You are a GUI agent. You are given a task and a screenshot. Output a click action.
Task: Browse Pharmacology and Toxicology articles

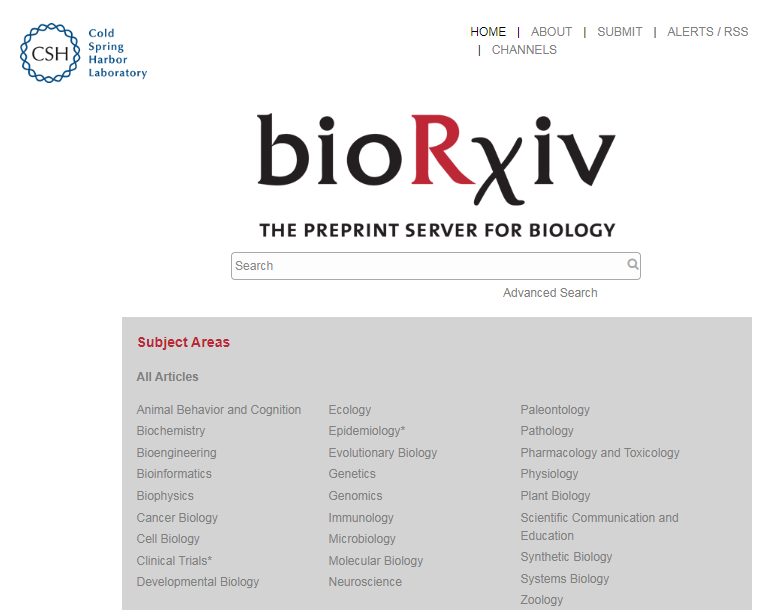click(600, 453)
